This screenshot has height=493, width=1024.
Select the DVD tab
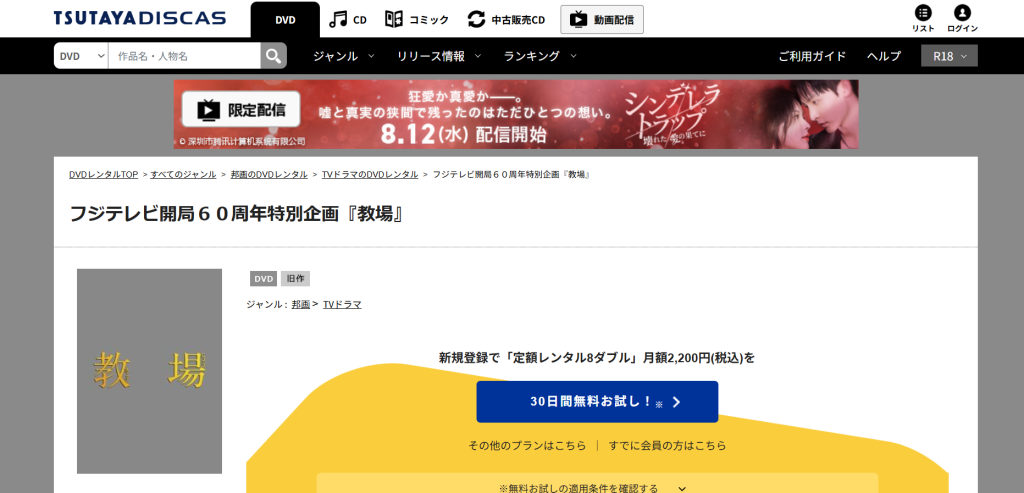pyautogui.click(x=285, y=20)
